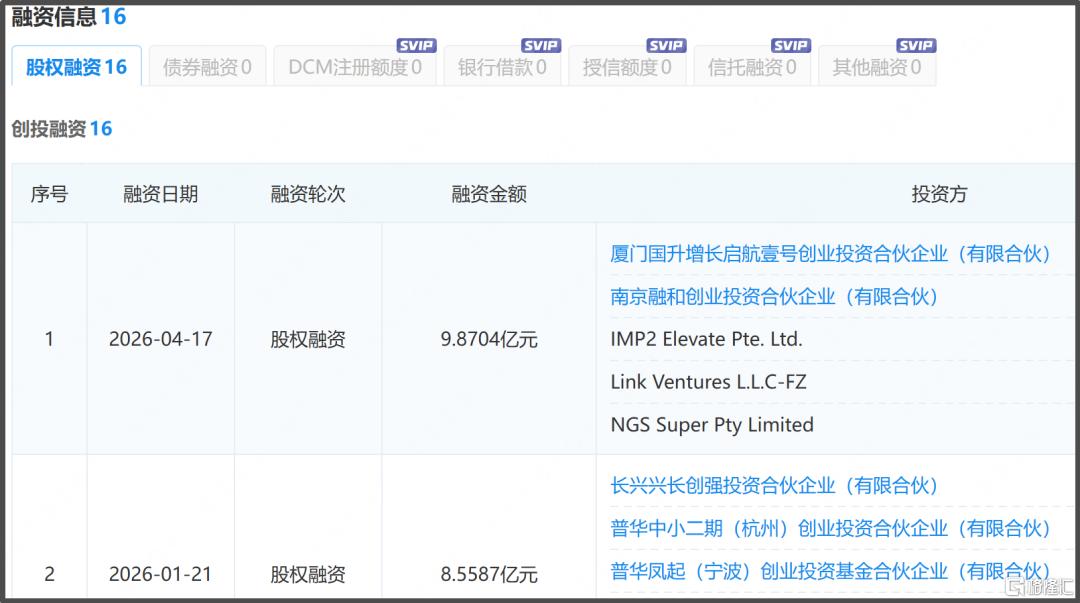Click the 融资轮次 column header

pos(308,194)
